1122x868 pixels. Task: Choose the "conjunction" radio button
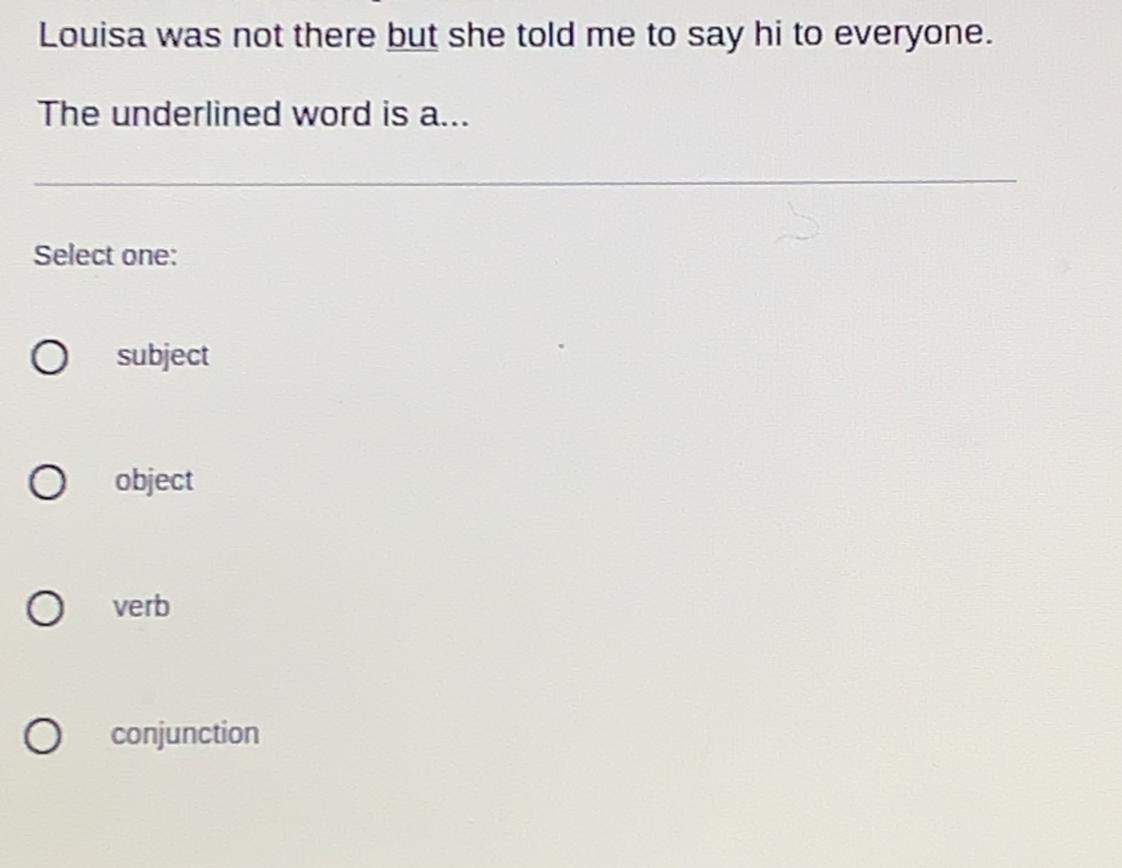coord(43,736)
